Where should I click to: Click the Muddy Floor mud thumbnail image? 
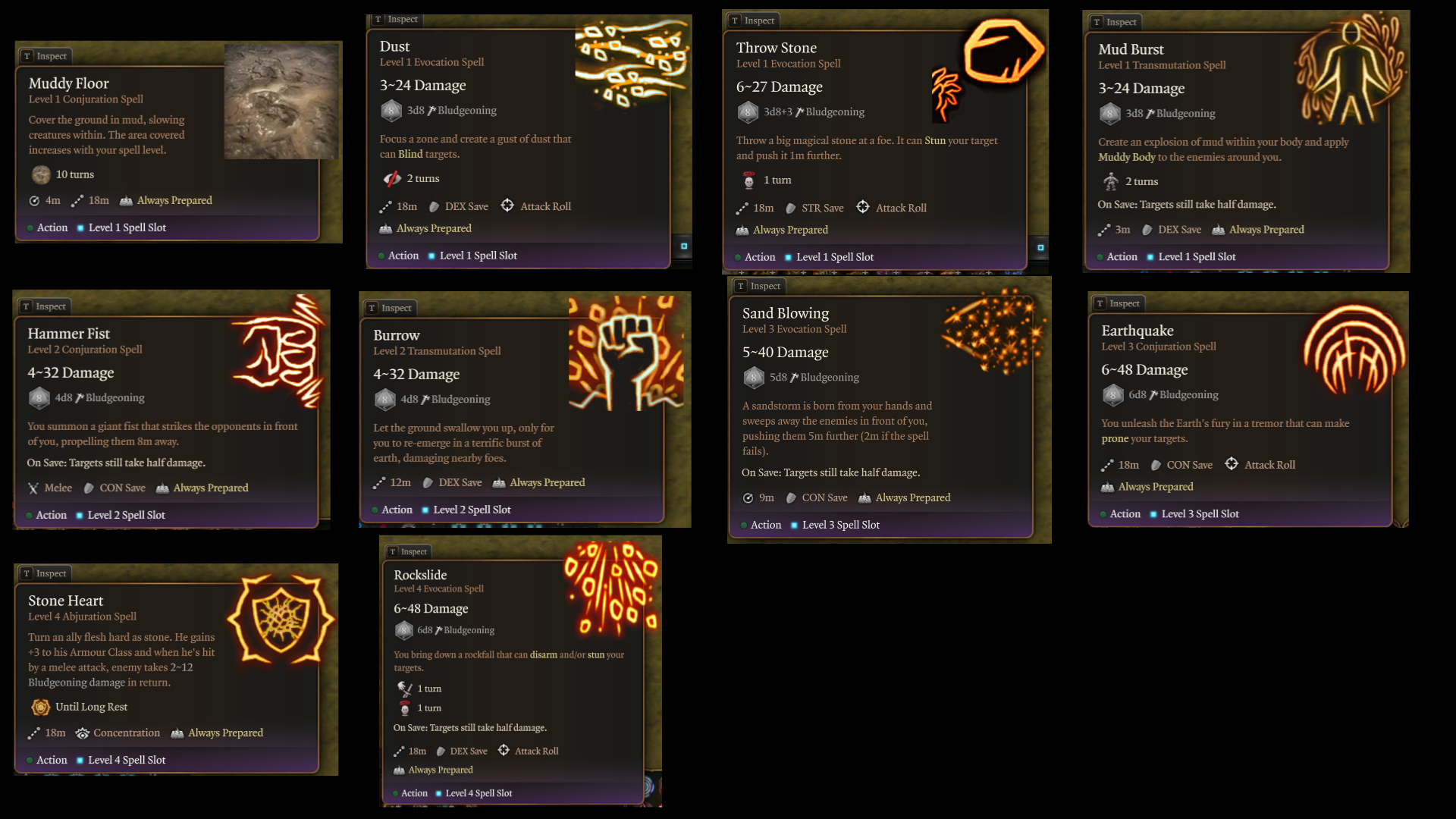282,102
